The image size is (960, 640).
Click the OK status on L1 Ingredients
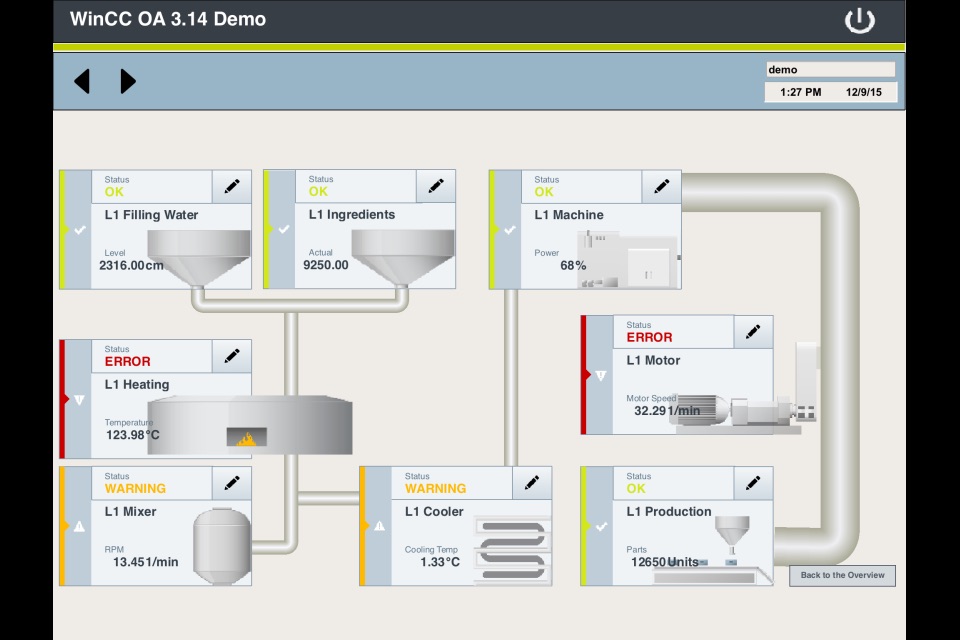[x=318, y=191]
